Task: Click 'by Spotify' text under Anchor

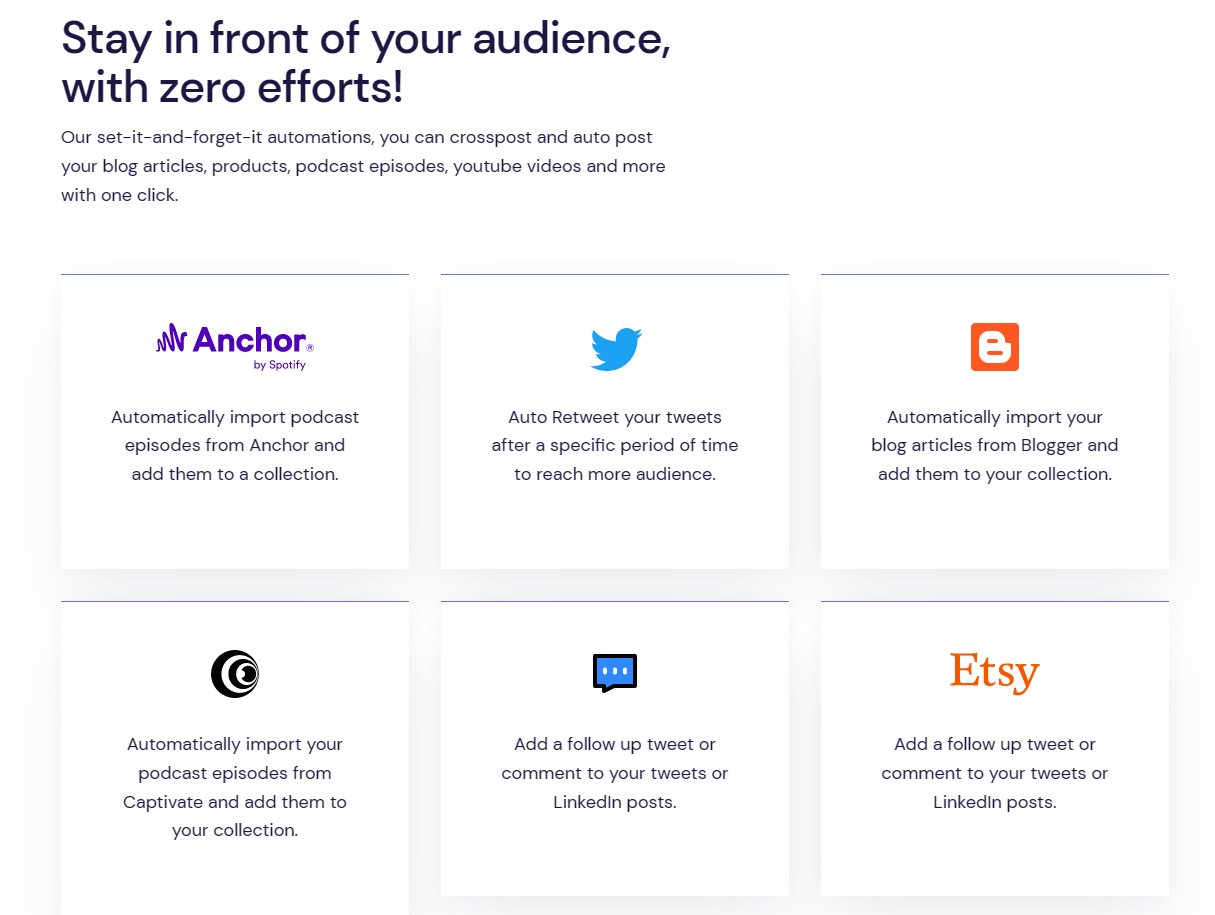Action: [280, 365]
